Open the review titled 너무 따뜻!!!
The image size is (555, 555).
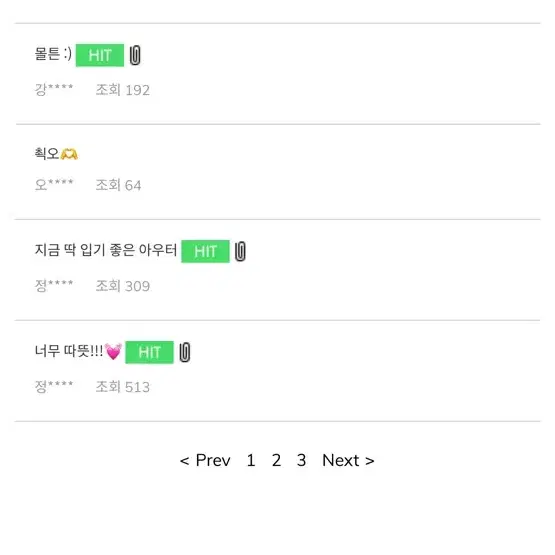point(69,351)
